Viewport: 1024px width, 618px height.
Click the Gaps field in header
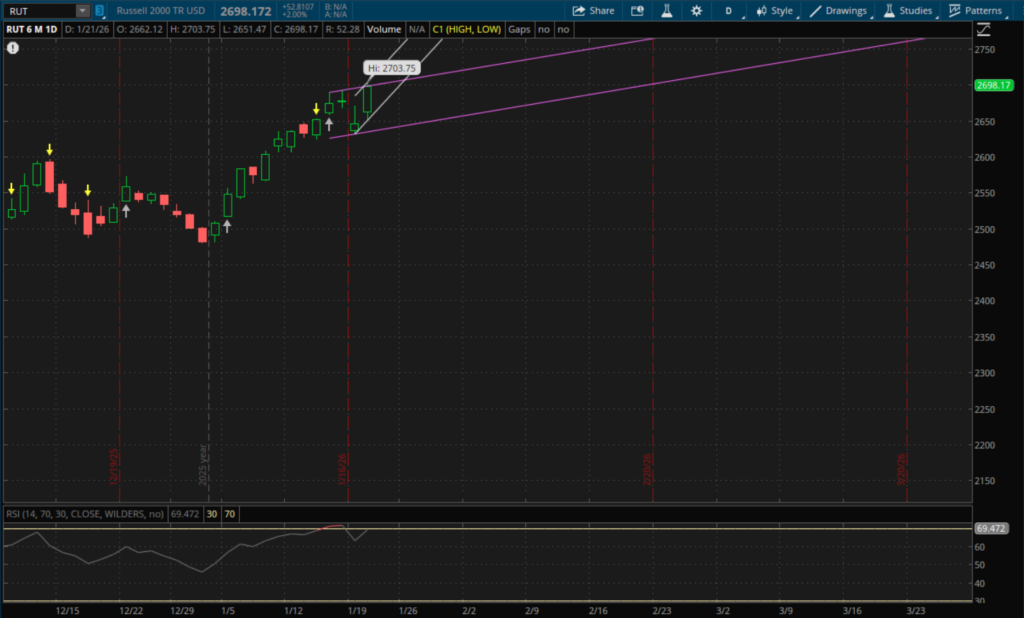pyautogui.click(x=519, y=30)
